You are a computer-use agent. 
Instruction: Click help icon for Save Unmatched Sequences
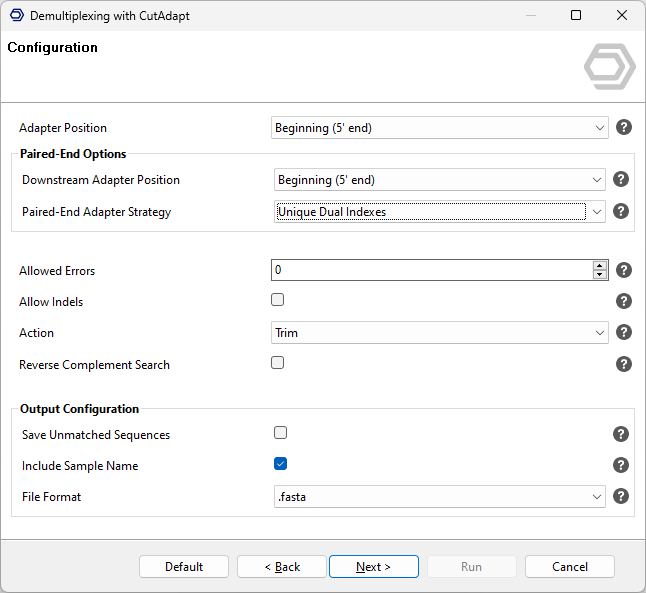click(620, 434)
